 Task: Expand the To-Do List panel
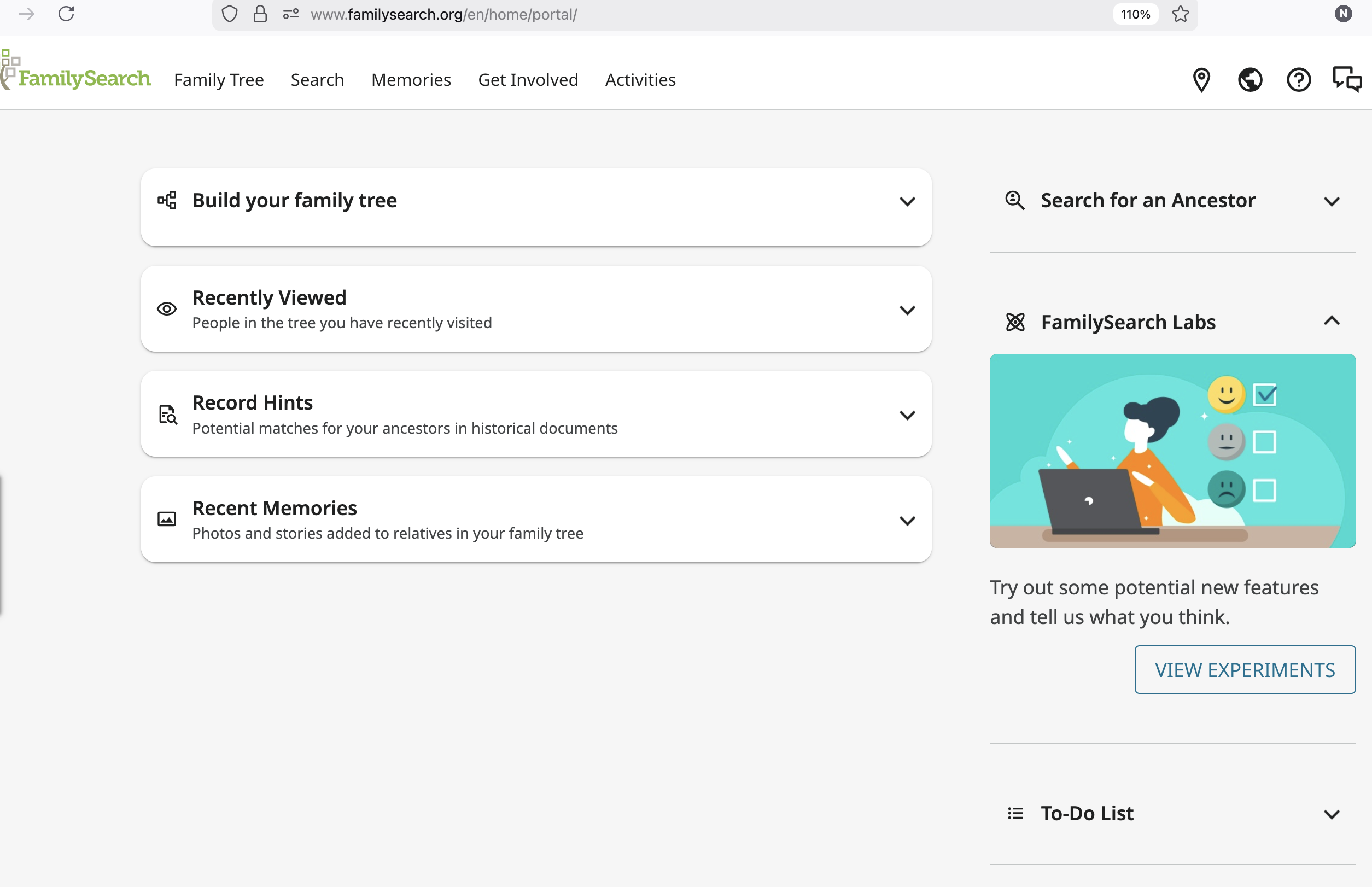click(x=1331, y=814)
